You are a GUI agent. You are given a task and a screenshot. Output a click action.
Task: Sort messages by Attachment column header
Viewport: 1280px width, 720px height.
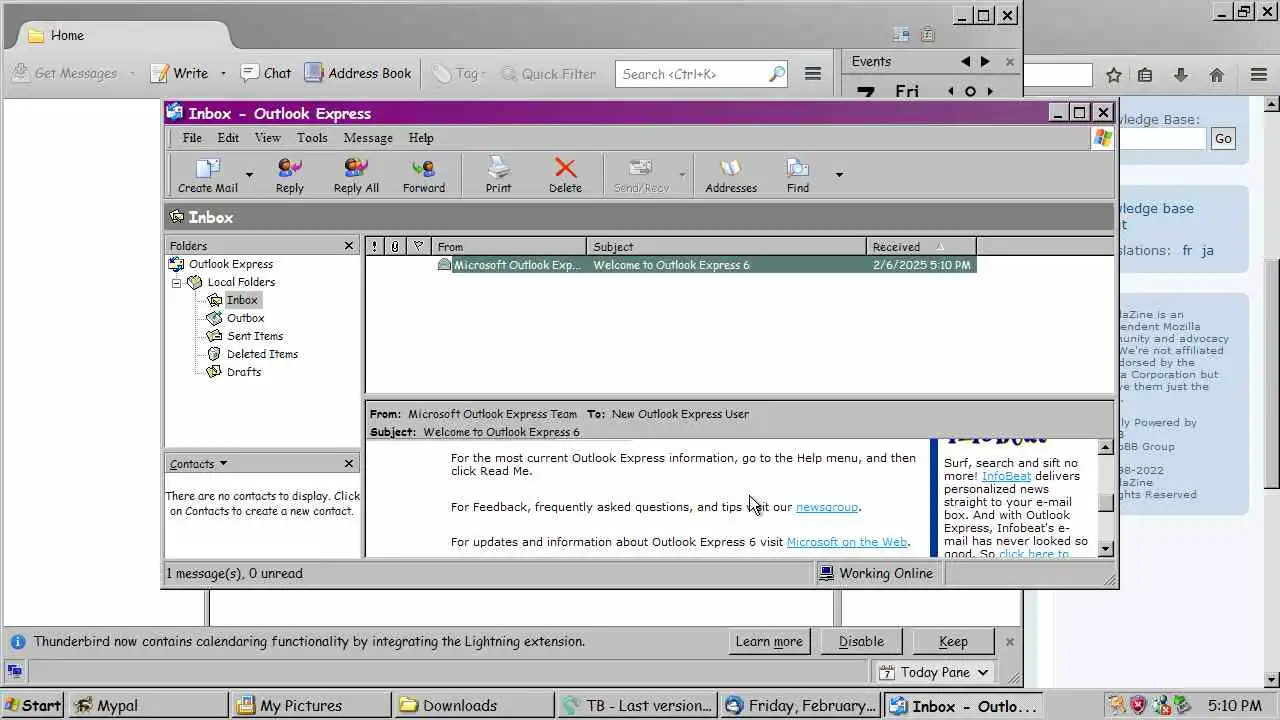(x=396, y=247)
